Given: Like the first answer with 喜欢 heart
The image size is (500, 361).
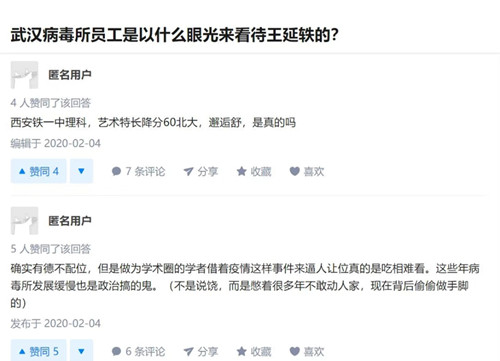Looking at the screenshot, I should point(307,171).
